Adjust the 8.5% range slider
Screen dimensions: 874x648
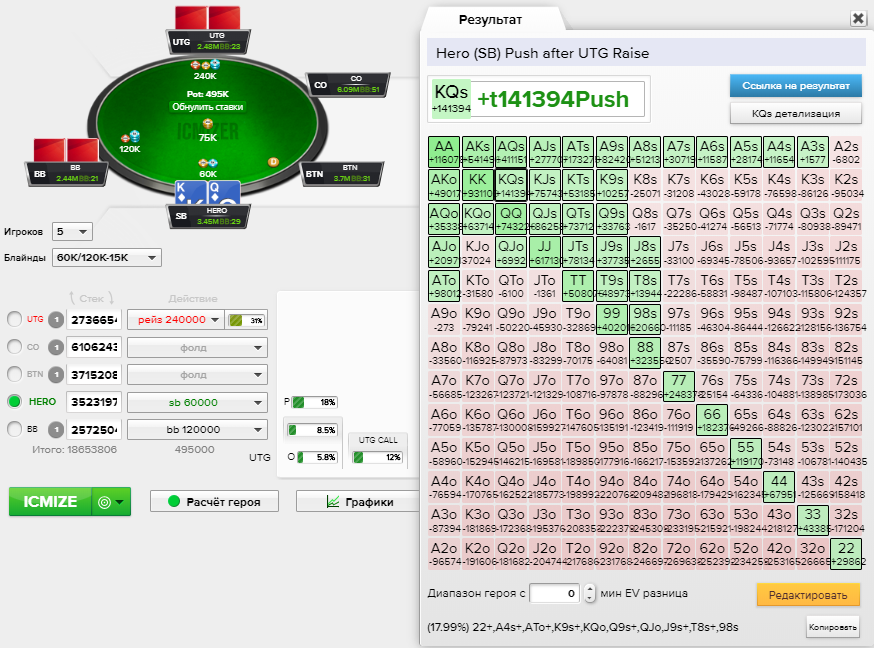click(312, 430)
